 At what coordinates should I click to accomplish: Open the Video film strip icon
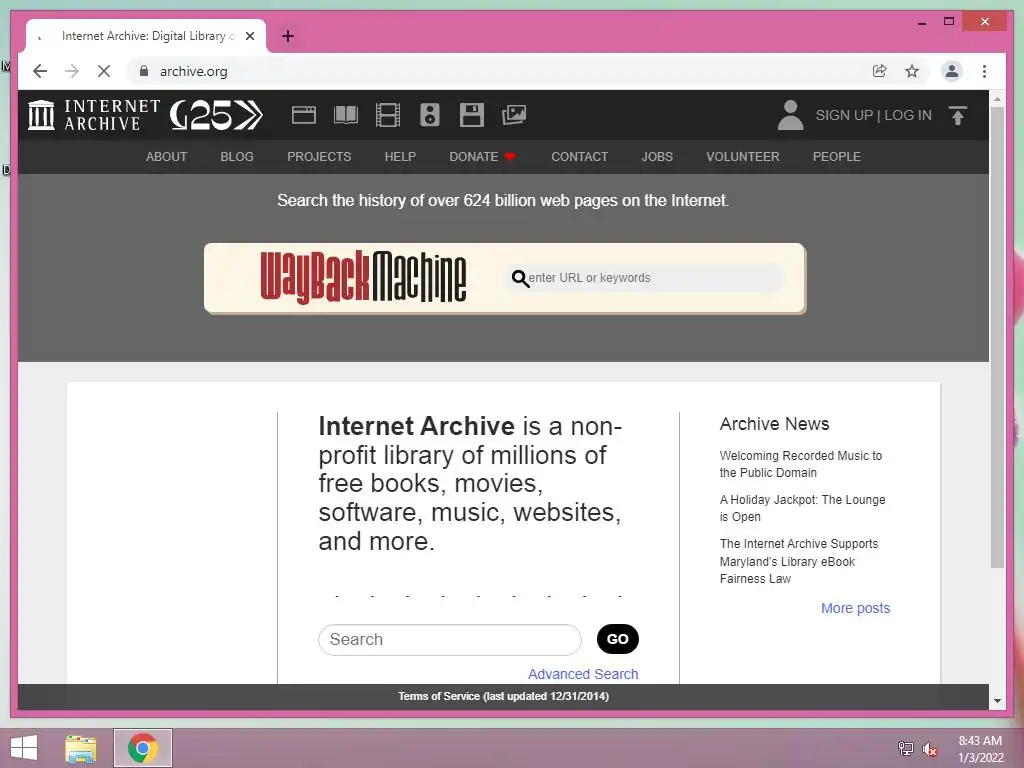(388, 115)
